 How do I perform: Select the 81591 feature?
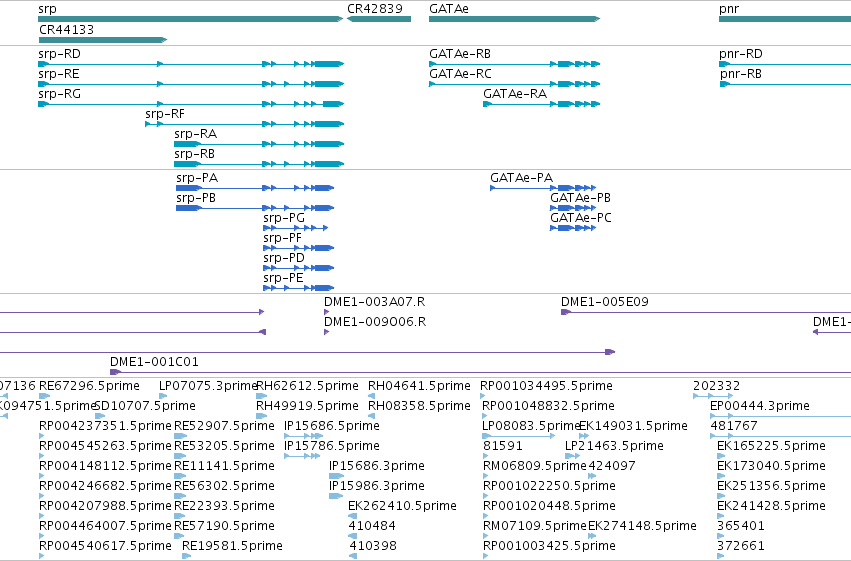click(x=485, y=456)
